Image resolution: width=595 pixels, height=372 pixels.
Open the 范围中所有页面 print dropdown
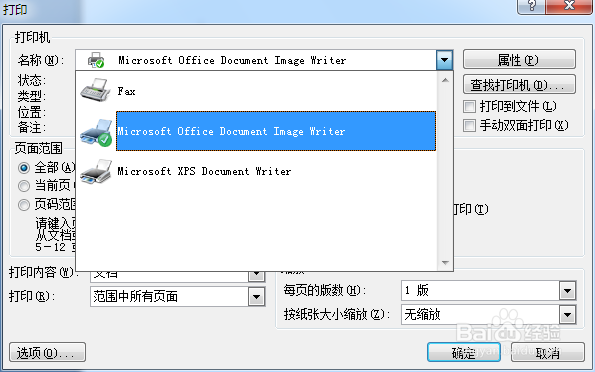click(257, 296)
